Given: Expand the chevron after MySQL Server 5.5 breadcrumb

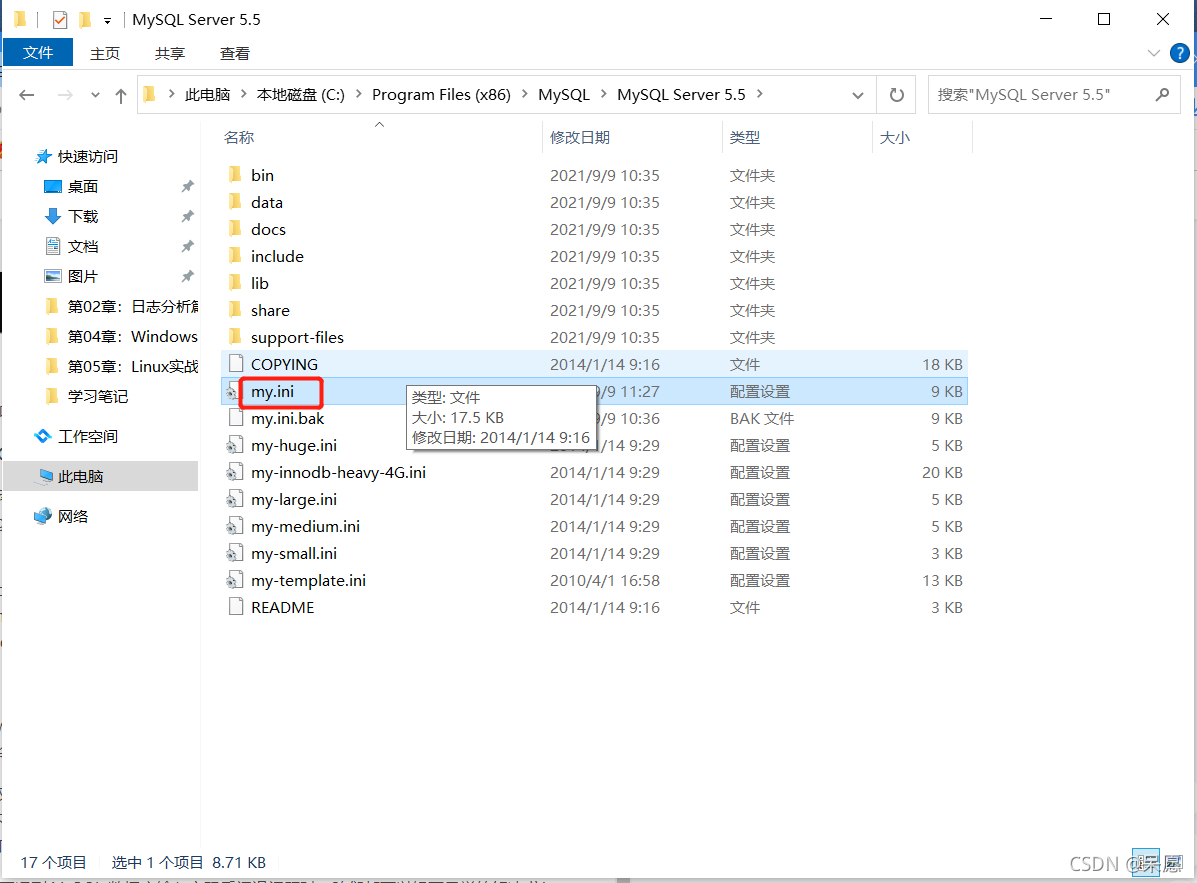Looking at the screenshot, I should pos(760,94).
